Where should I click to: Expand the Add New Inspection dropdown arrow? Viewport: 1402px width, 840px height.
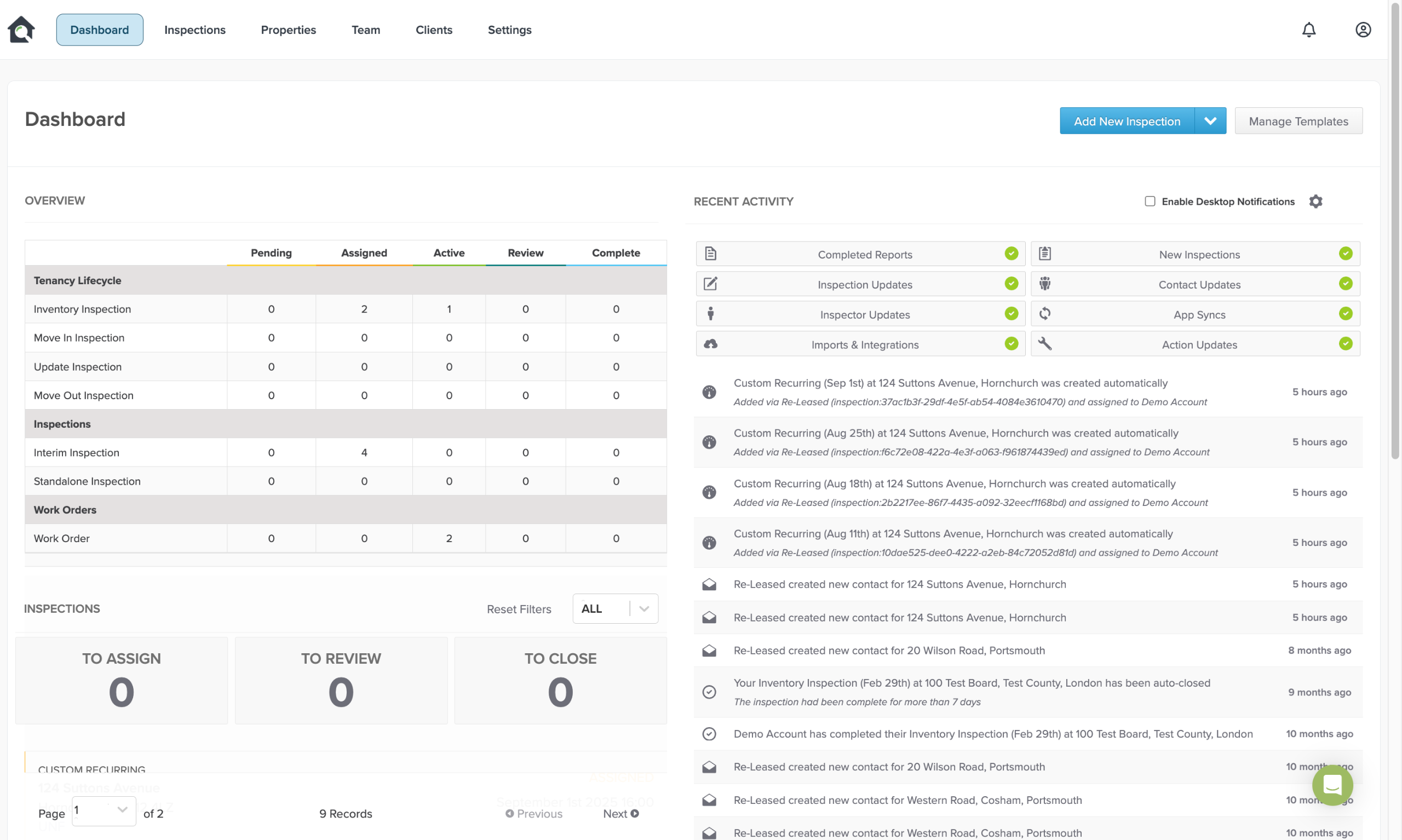(x=1210, y=121)
